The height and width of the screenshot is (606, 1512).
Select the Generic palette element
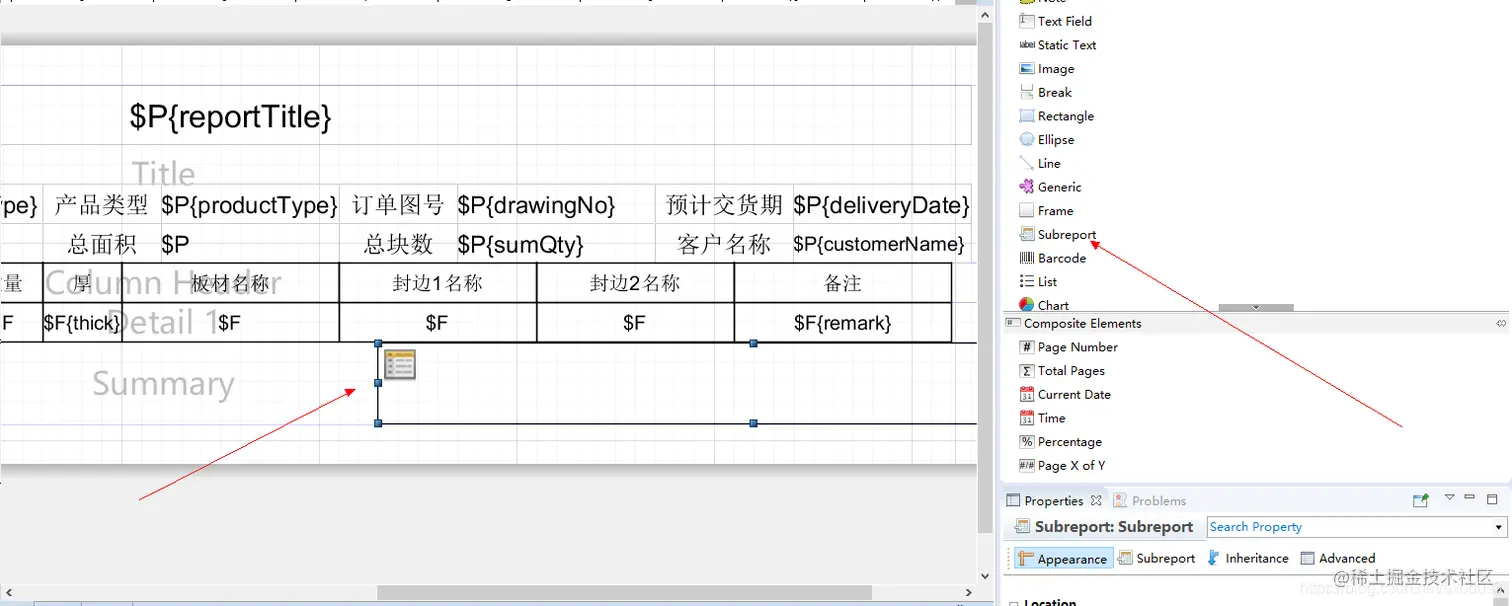pos(1050,187)
